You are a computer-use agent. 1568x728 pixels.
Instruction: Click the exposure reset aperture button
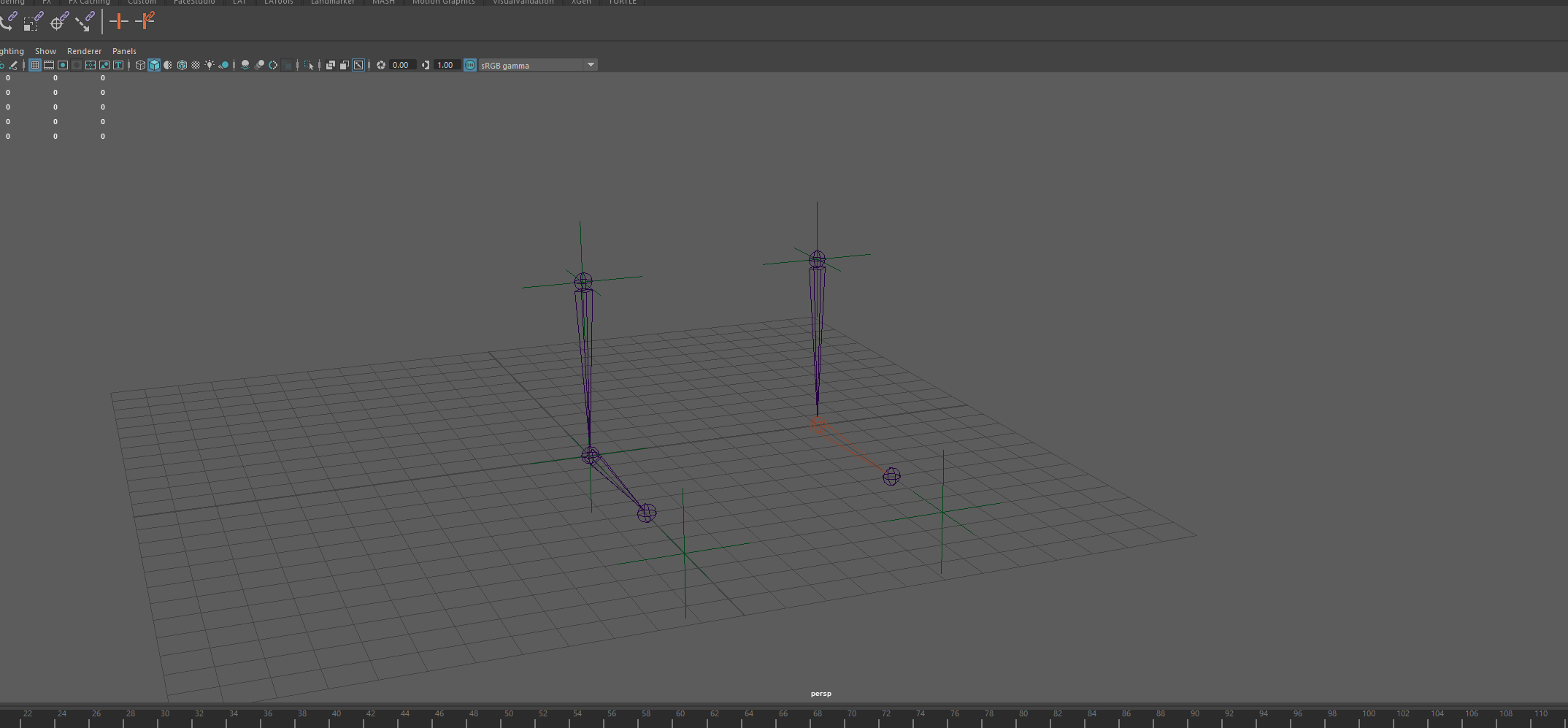381,66
